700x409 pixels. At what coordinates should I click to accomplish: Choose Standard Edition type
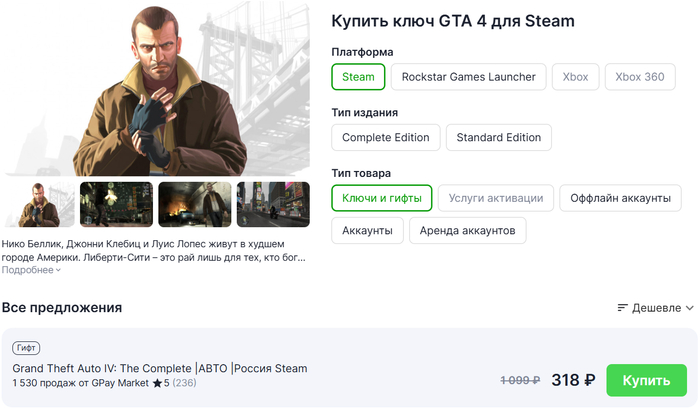(x=498, y=138)
